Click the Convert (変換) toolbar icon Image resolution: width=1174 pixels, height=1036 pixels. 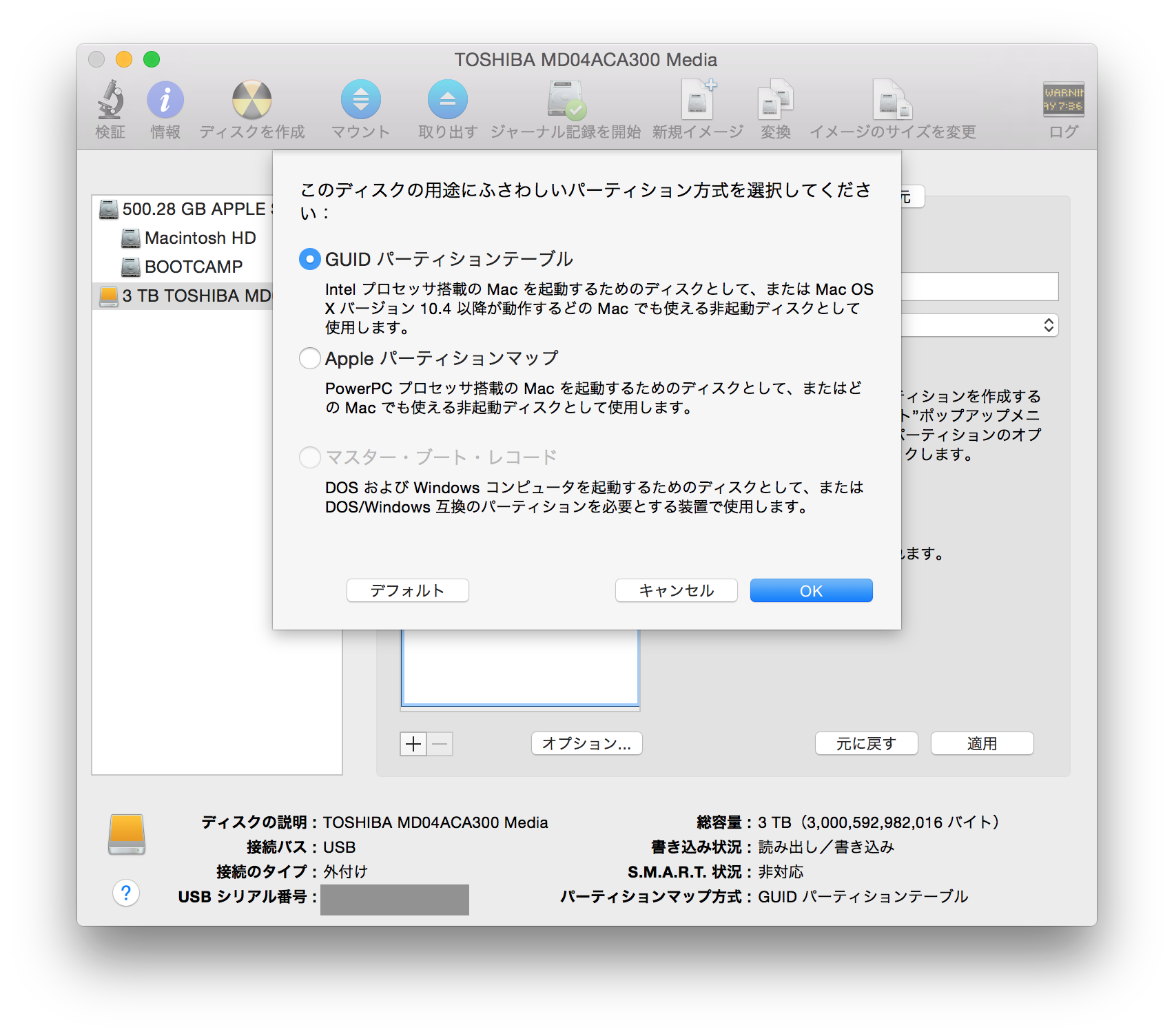point(776,100)
